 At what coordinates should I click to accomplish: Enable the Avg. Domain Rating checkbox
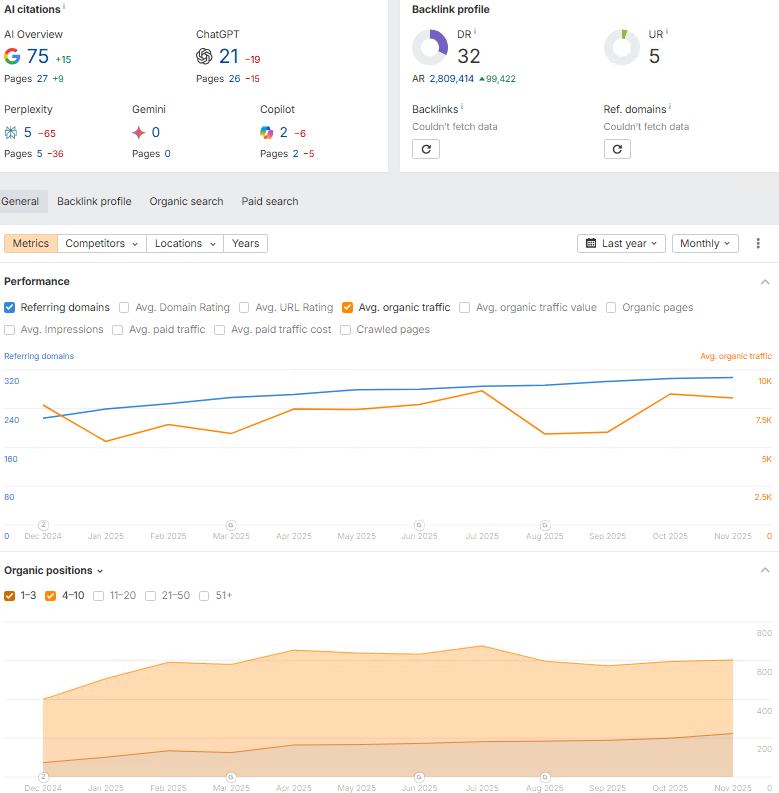click(124, 307)
